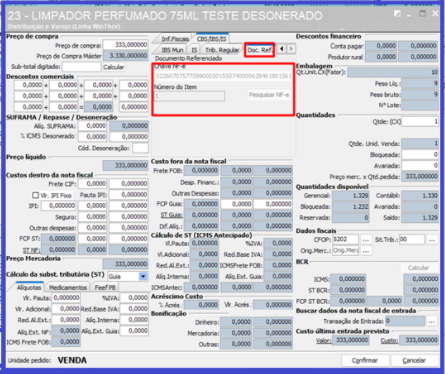Click the Calcular button beside Sub-total digitado

[x=113, y=67]
